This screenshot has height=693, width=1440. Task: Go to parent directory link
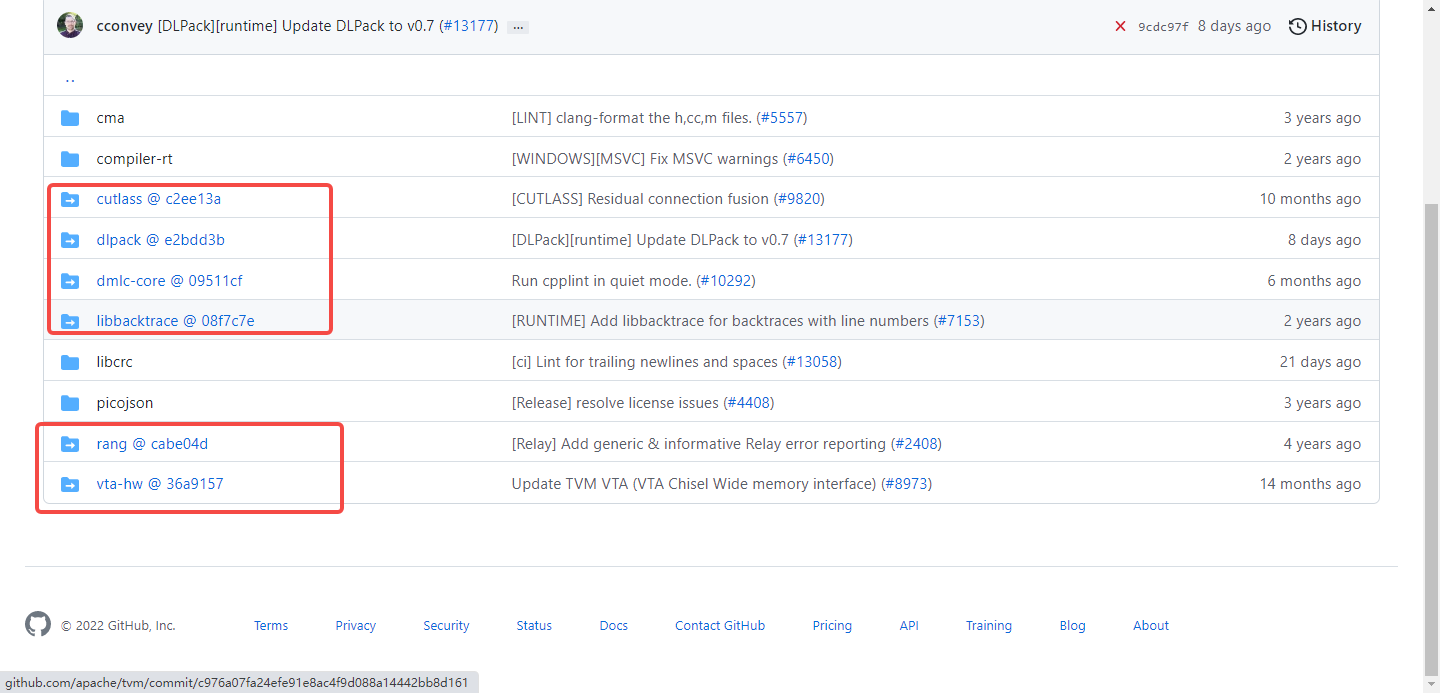(x=70, y=78)
